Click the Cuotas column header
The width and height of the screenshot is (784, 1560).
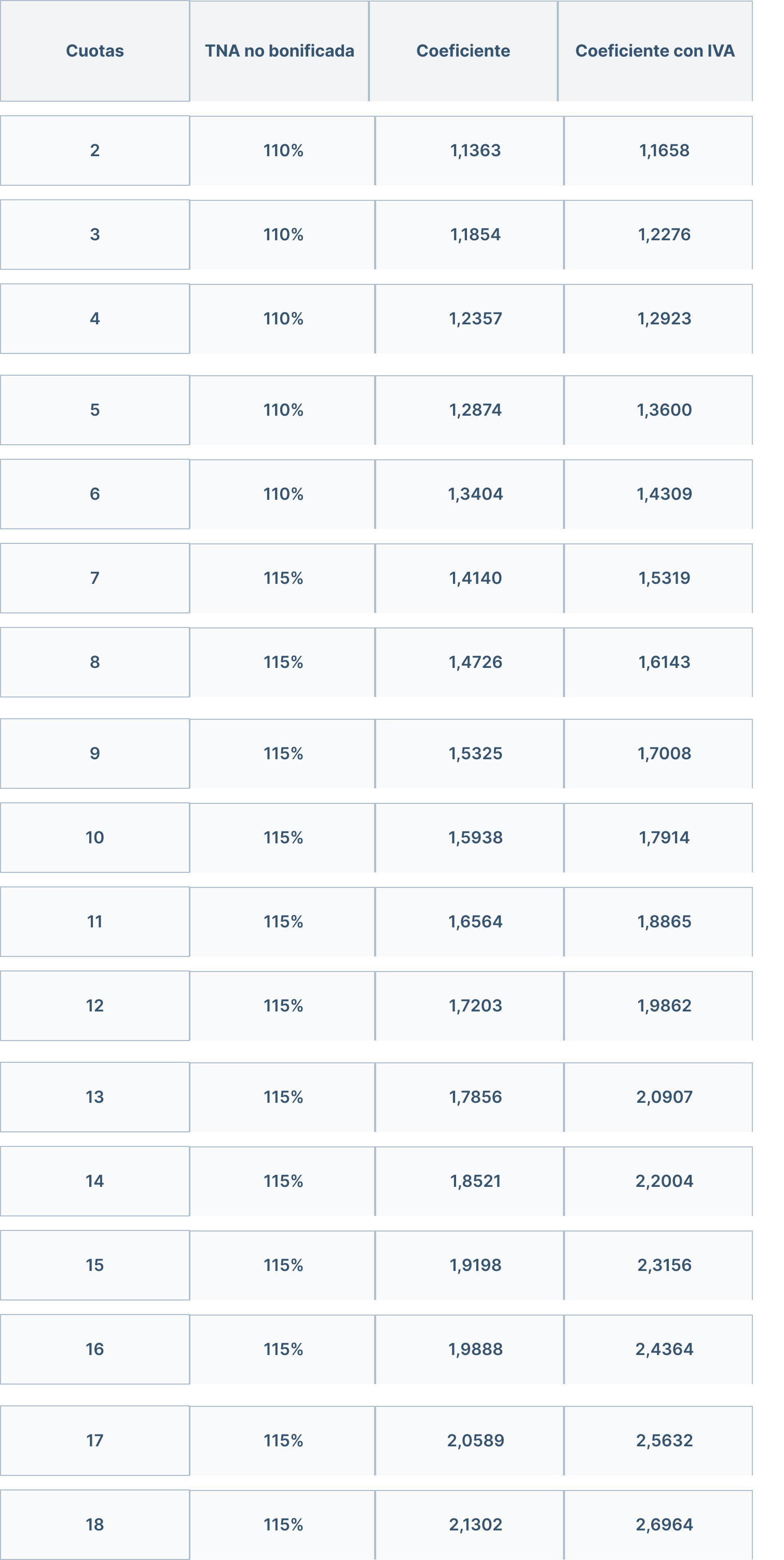click(94, 51)
